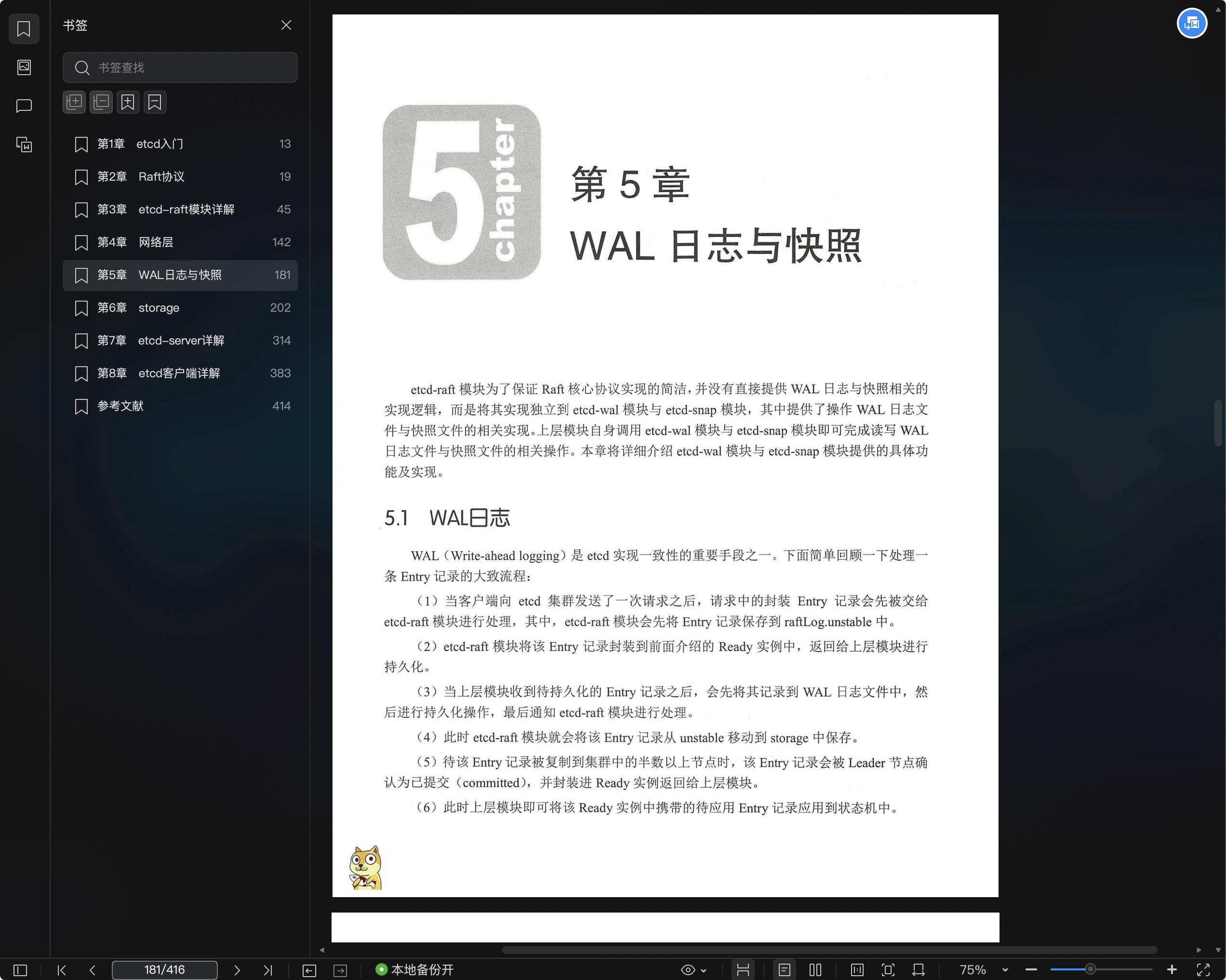This screenshot has height=980, width=1226.
Task: Open the bookmarks panel icon in sidebar
Action: click(24, 28)
